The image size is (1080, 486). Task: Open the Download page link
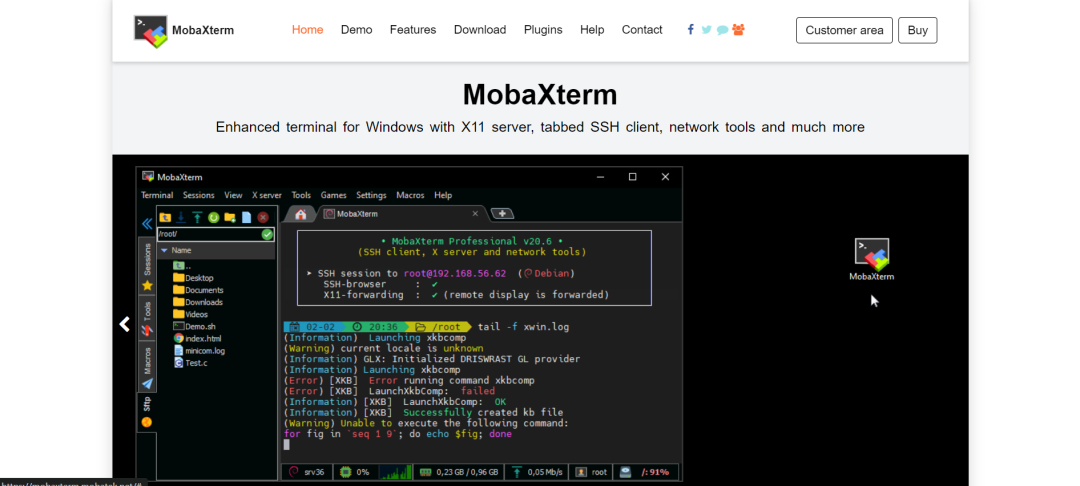coord(480,30)
